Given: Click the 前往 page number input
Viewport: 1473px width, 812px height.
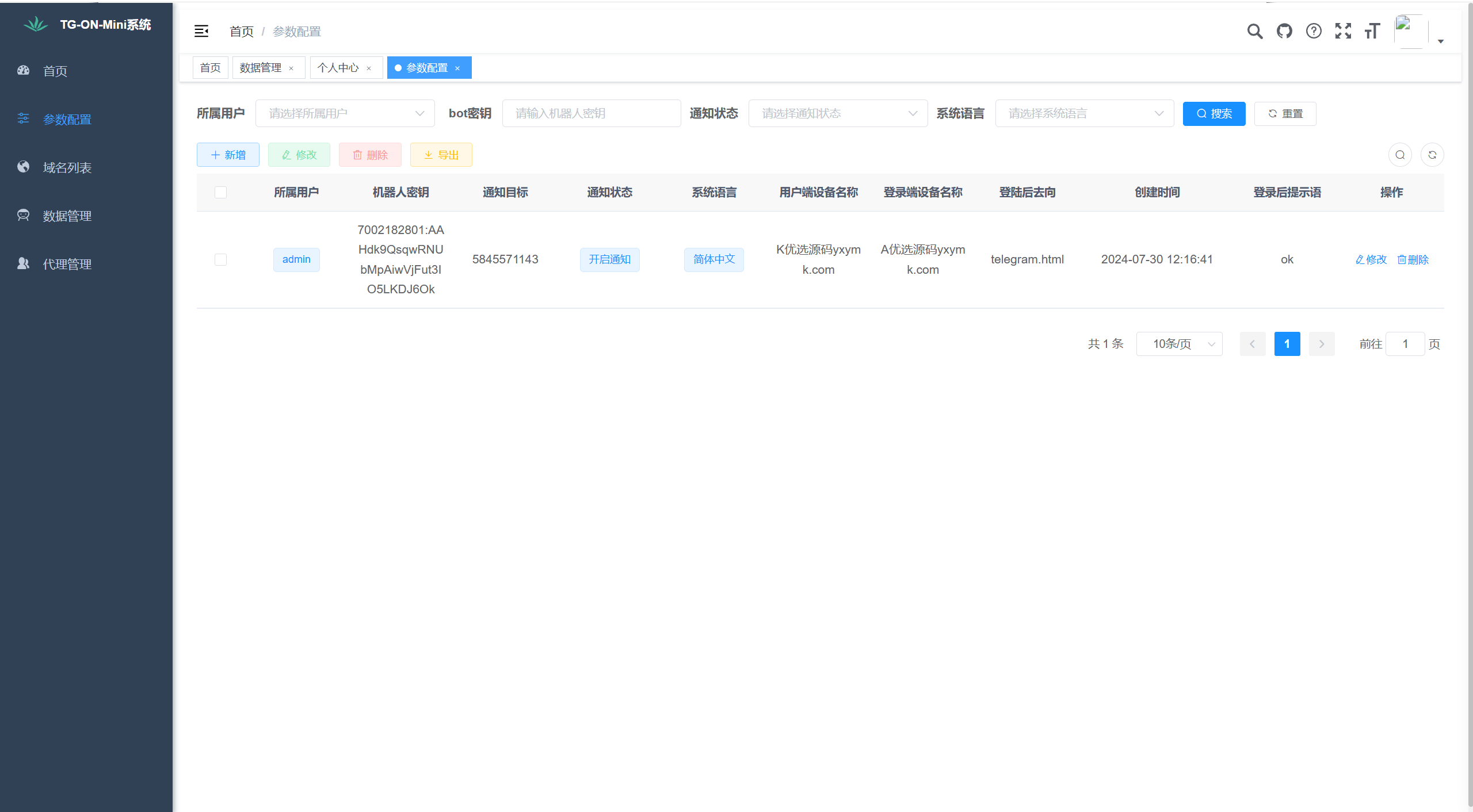Looking at the screenshot, I should click(x=1405, y=344).
